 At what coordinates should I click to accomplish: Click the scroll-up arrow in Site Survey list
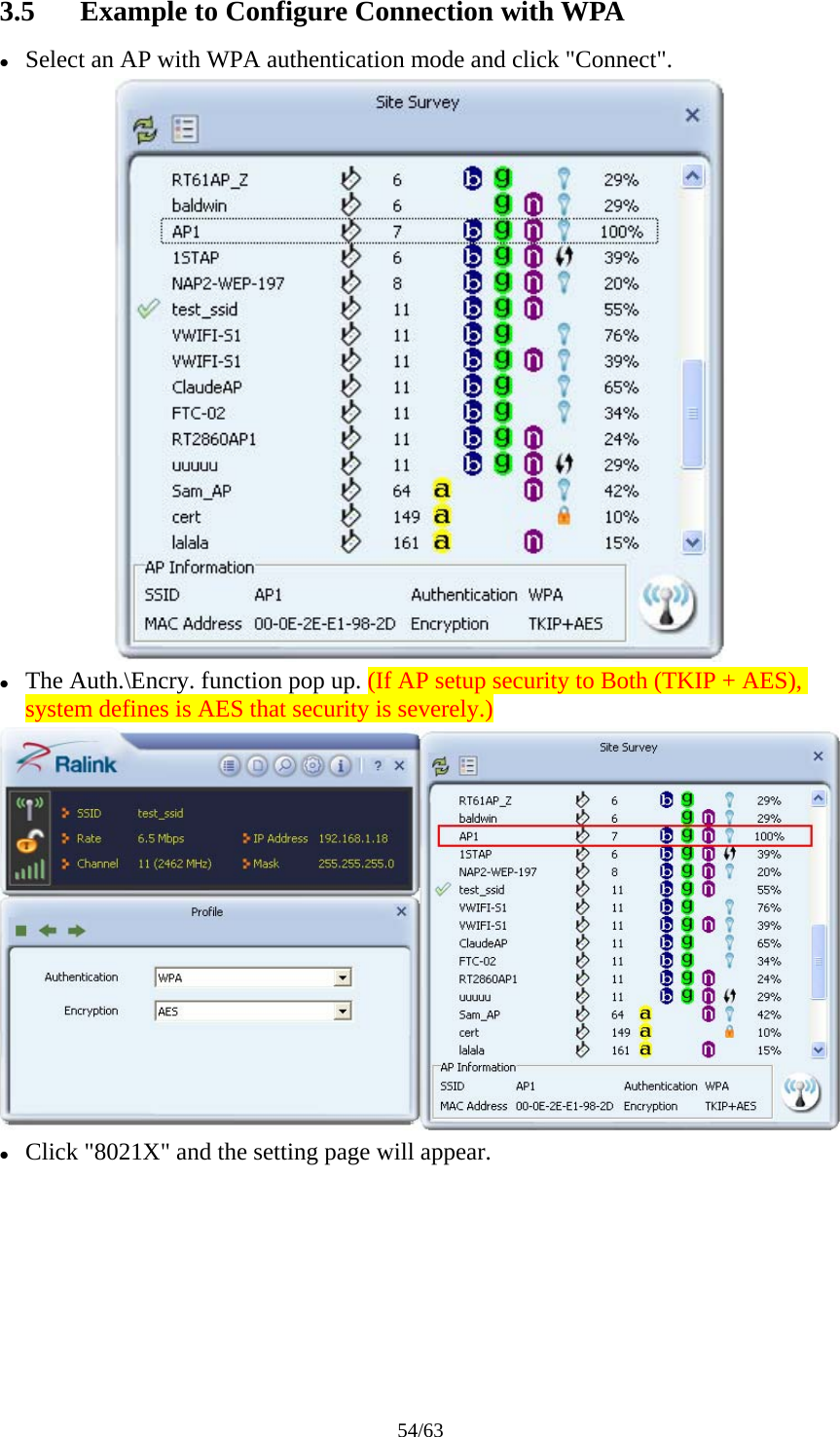691,174
